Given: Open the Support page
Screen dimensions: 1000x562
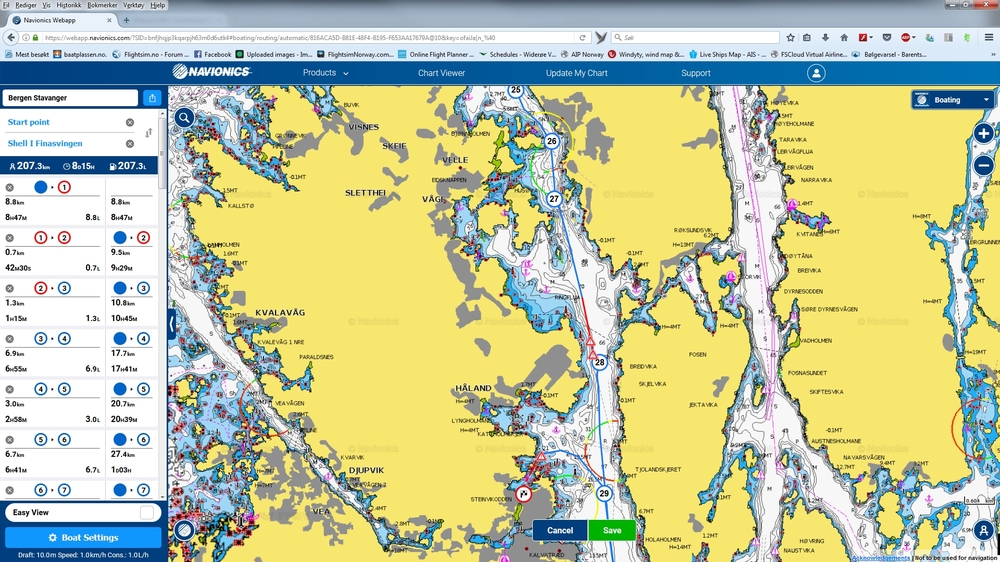Looking at the screenshot, I should coord(696,73).
